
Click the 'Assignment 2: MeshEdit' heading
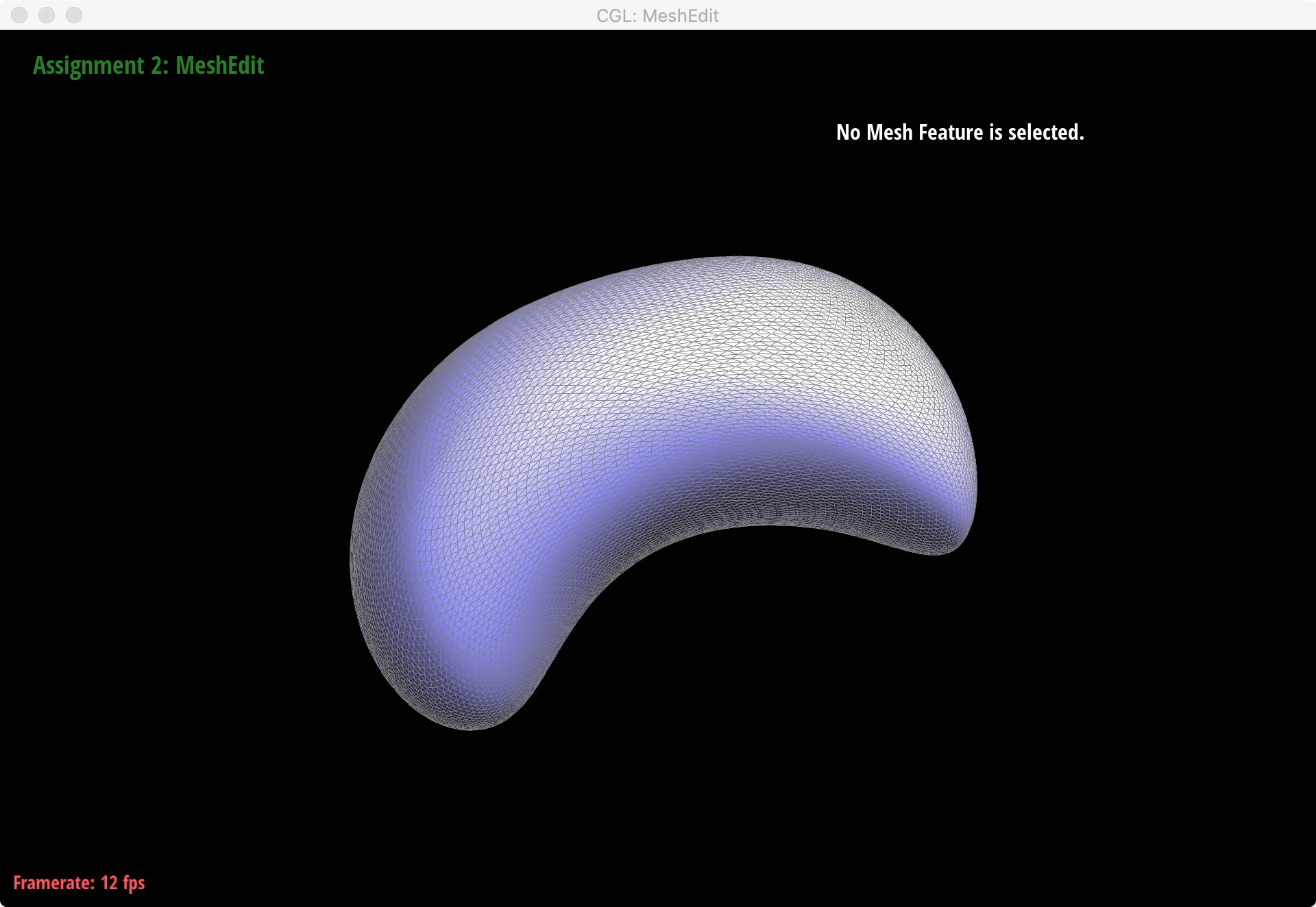(148, 66)
